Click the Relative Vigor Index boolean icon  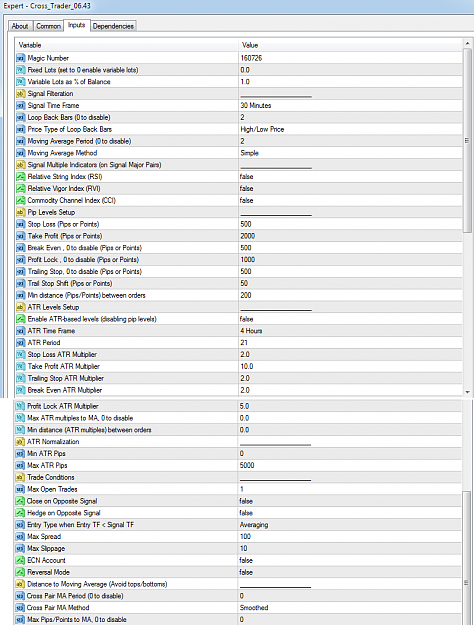coord(21,189)
